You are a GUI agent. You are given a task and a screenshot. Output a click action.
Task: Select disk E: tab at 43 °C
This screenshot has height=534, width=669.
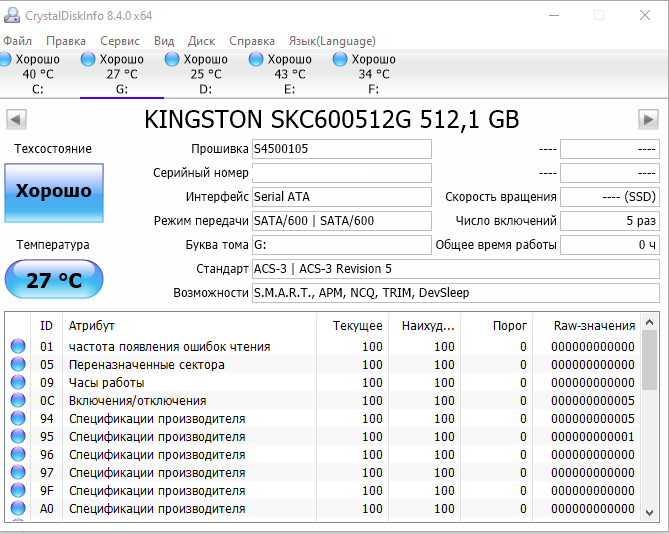[x=290, y=74]
